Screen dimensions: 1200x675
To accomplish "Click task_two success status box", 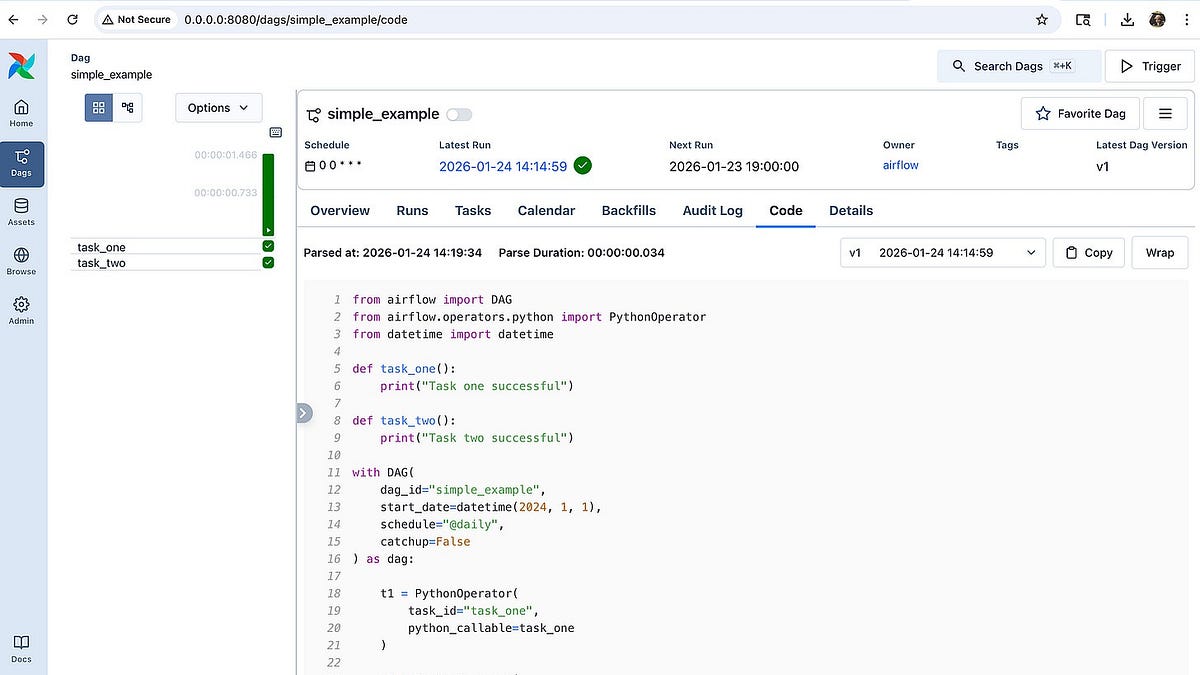I will point(268,263).
